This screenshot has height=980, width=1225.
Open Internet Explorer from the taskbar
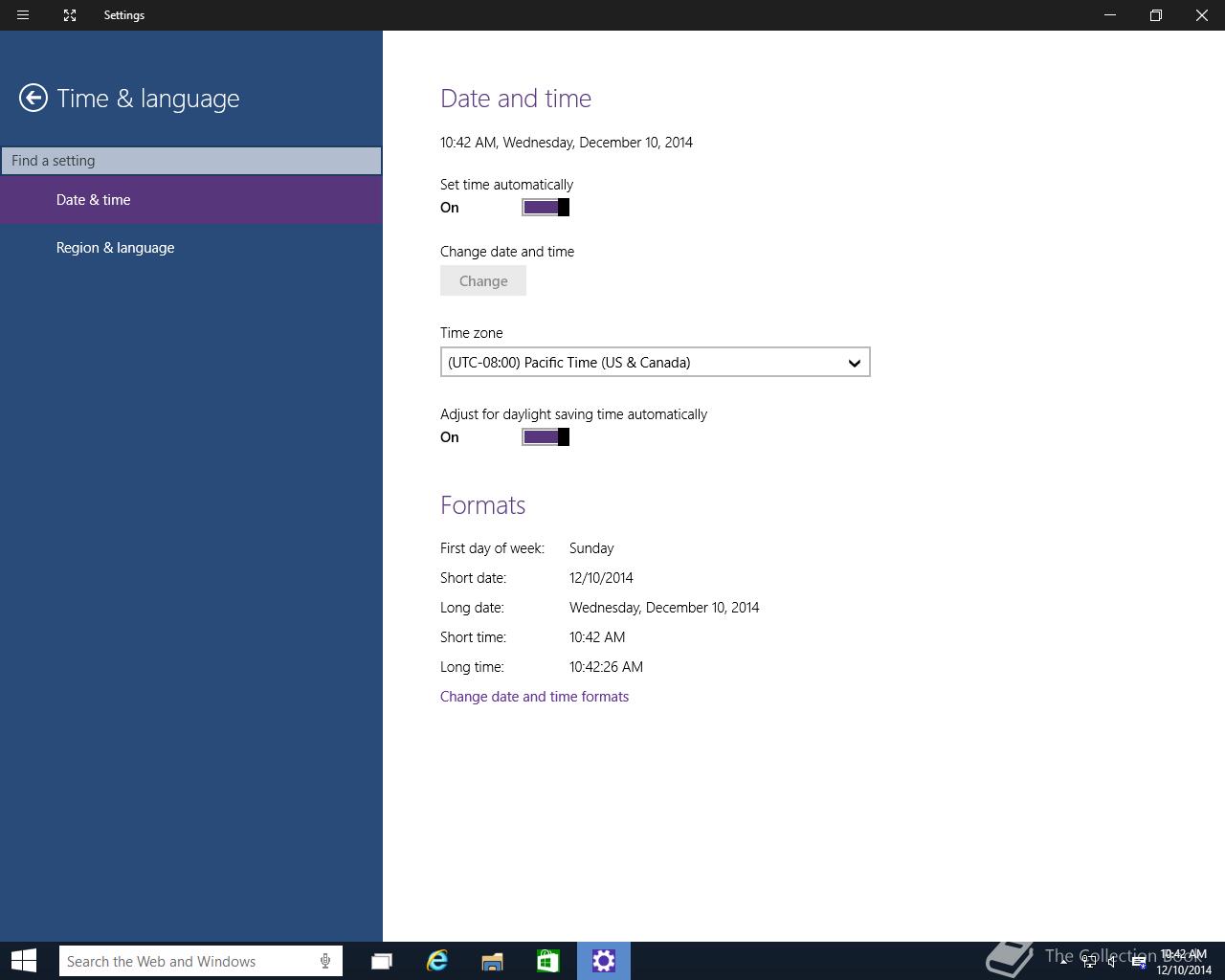pyautogui.click(x=437, y=961)
